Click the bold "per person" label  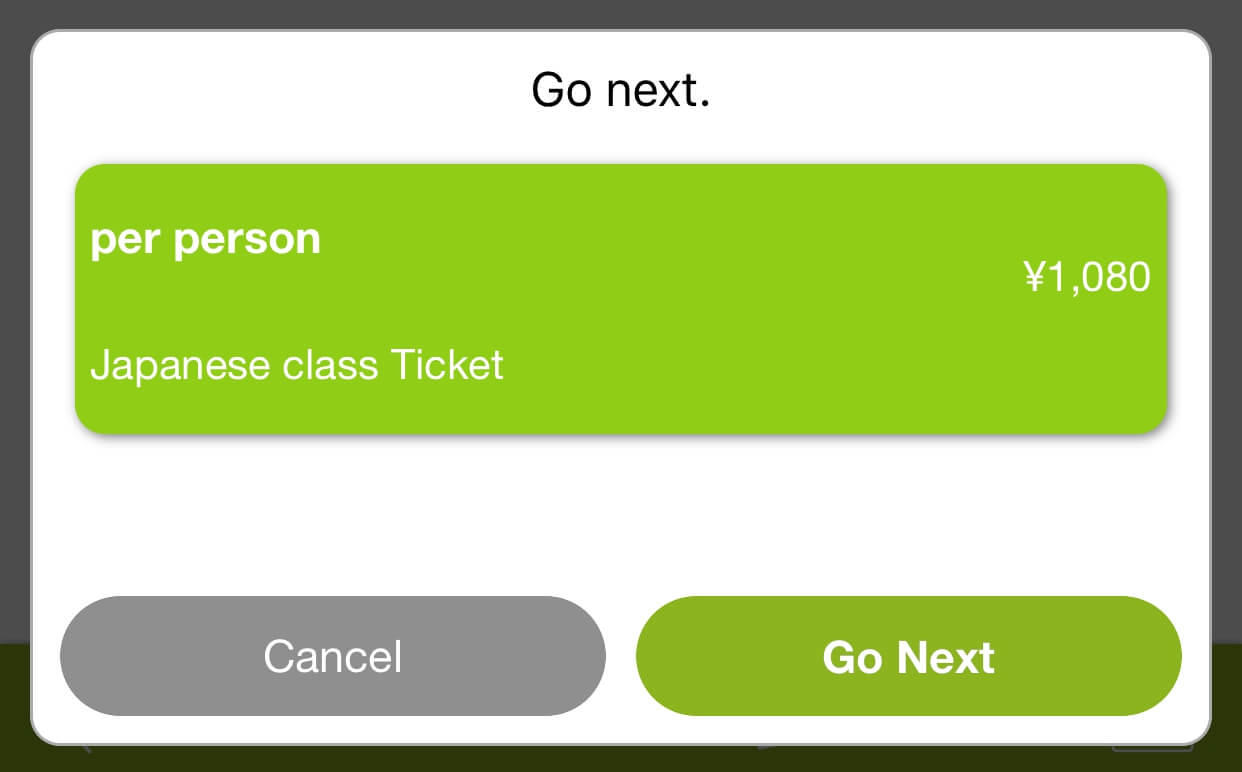[205, 240]
